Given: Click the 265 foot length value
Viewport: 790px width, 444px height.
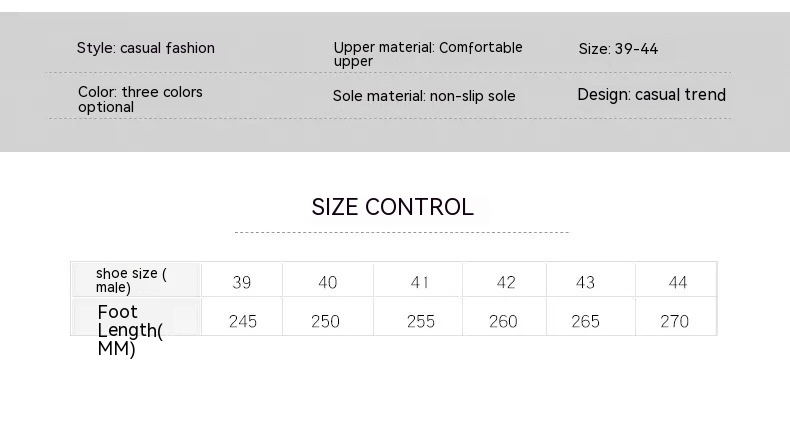Looking at the screenshot, I should click(586, 321).
